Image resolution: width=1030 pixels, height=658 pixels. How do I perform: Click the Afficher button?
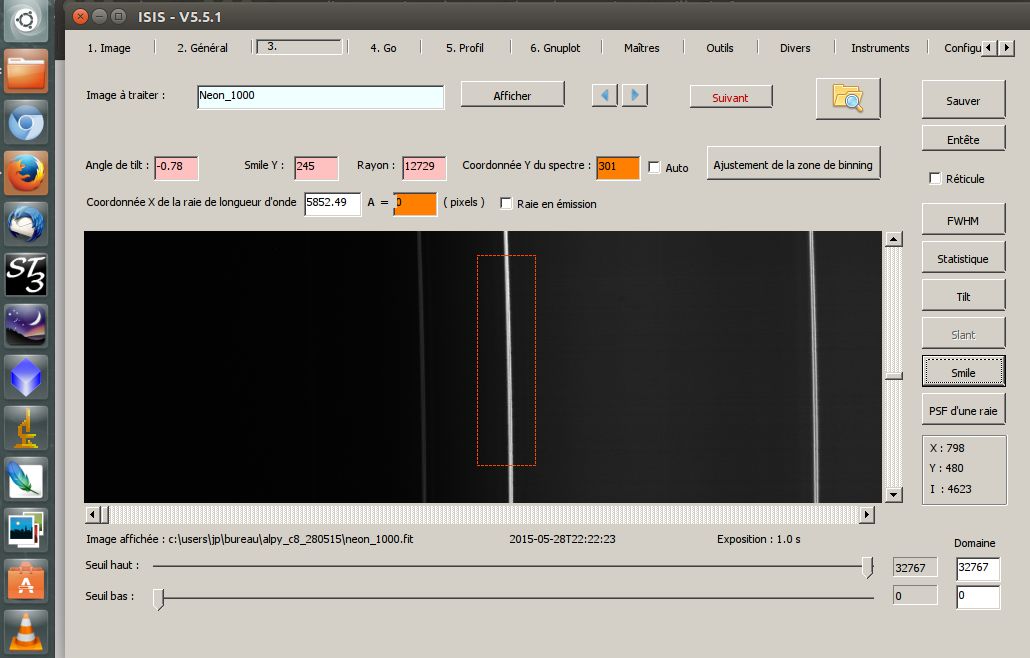(512, 95)
